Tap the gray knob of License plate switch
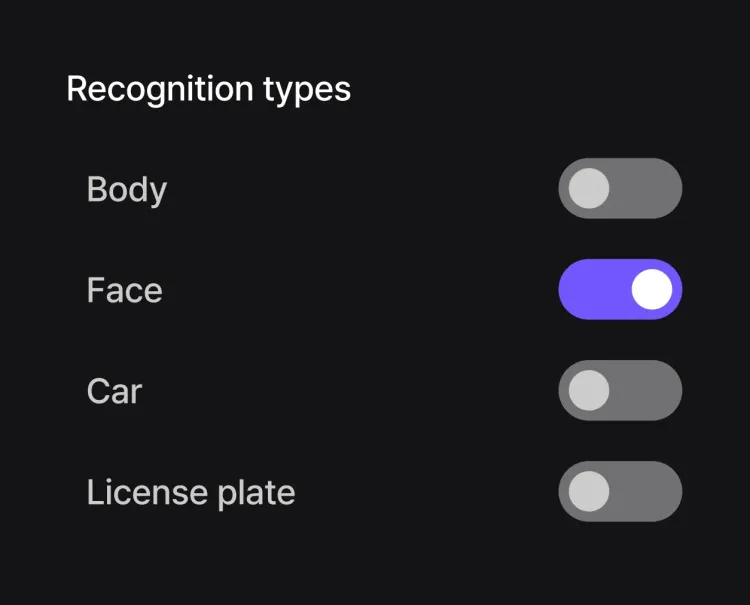Image resolution: width=750 pixels, height=605 pixels. (588, 491)
